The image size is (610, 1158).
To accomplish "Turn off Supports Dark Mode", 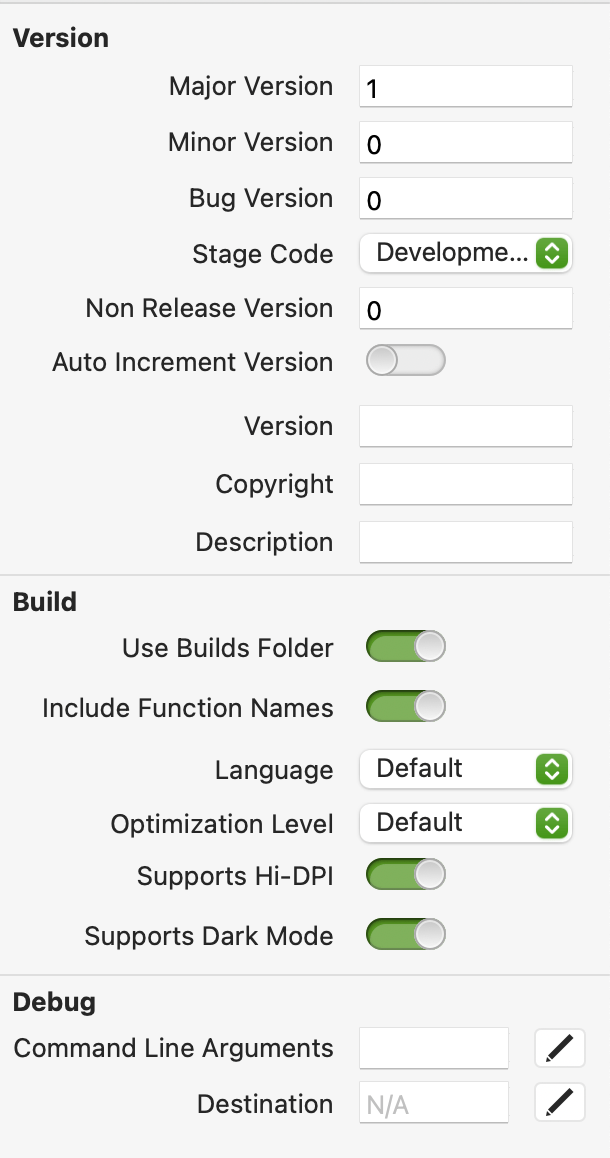I will [405, 934].
